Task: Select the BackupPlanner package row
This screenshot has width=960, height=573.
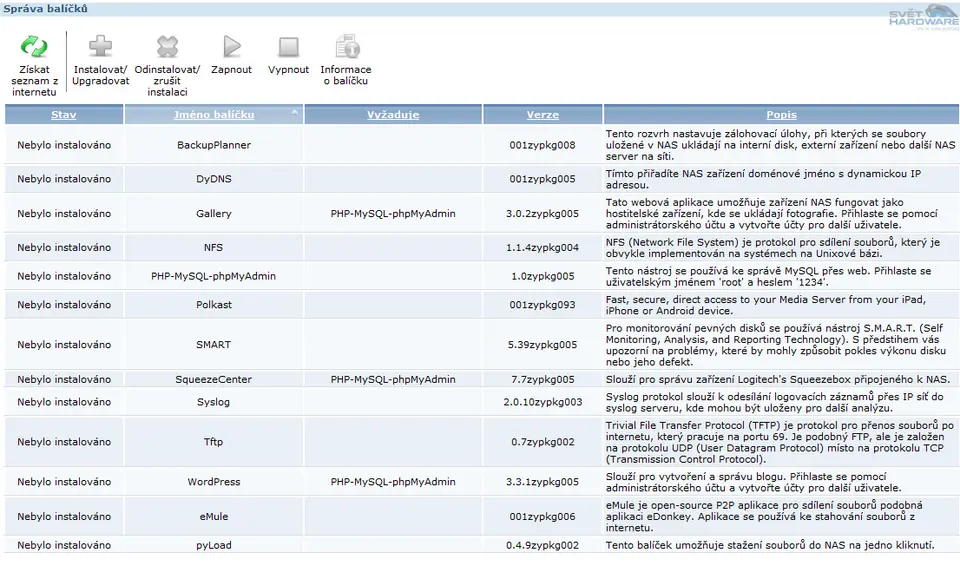Action: [214, 145]
